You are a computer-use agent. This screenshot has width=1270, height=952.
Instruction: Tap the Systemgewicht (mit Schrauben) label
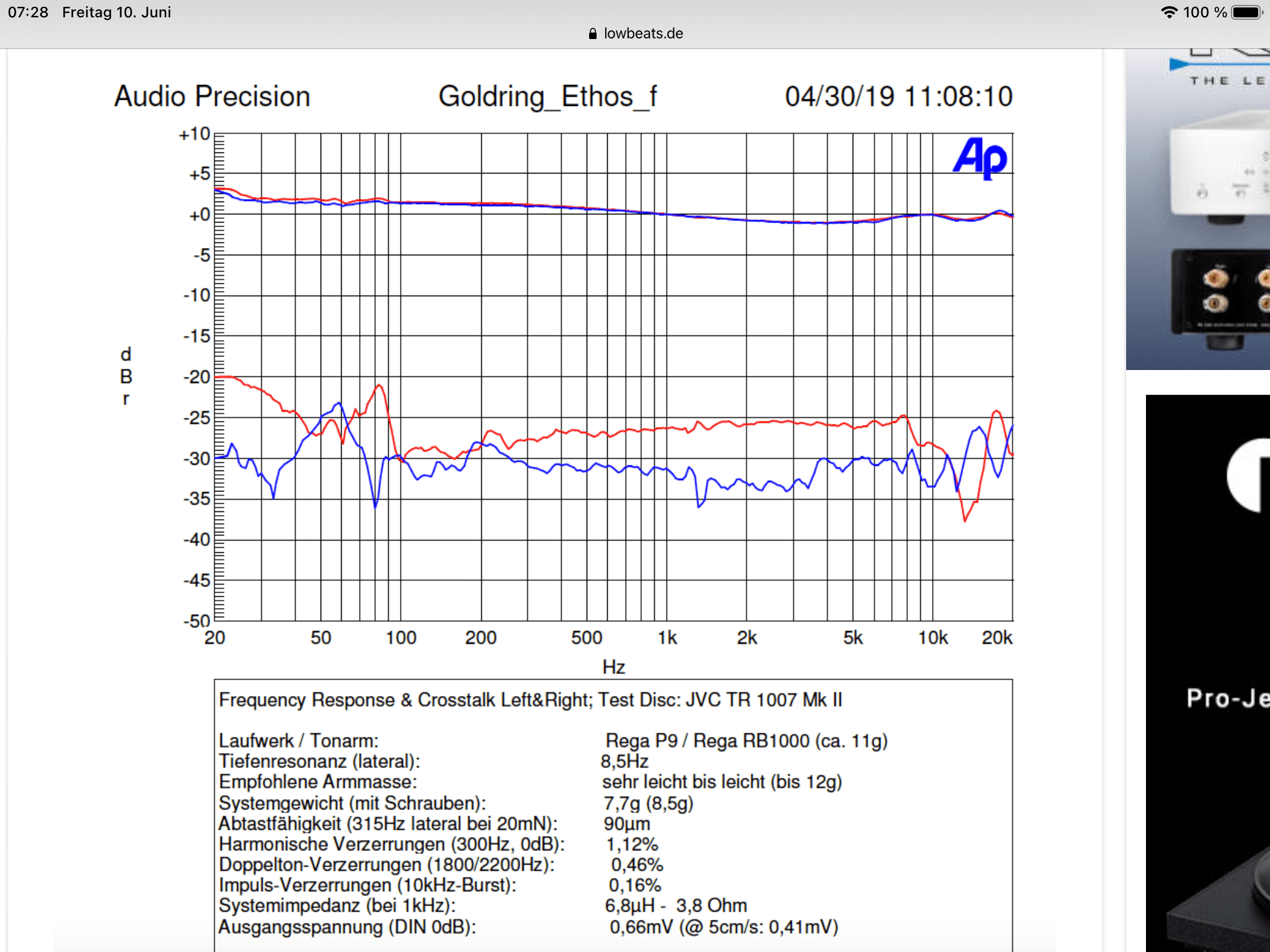(x=352, y=803)
